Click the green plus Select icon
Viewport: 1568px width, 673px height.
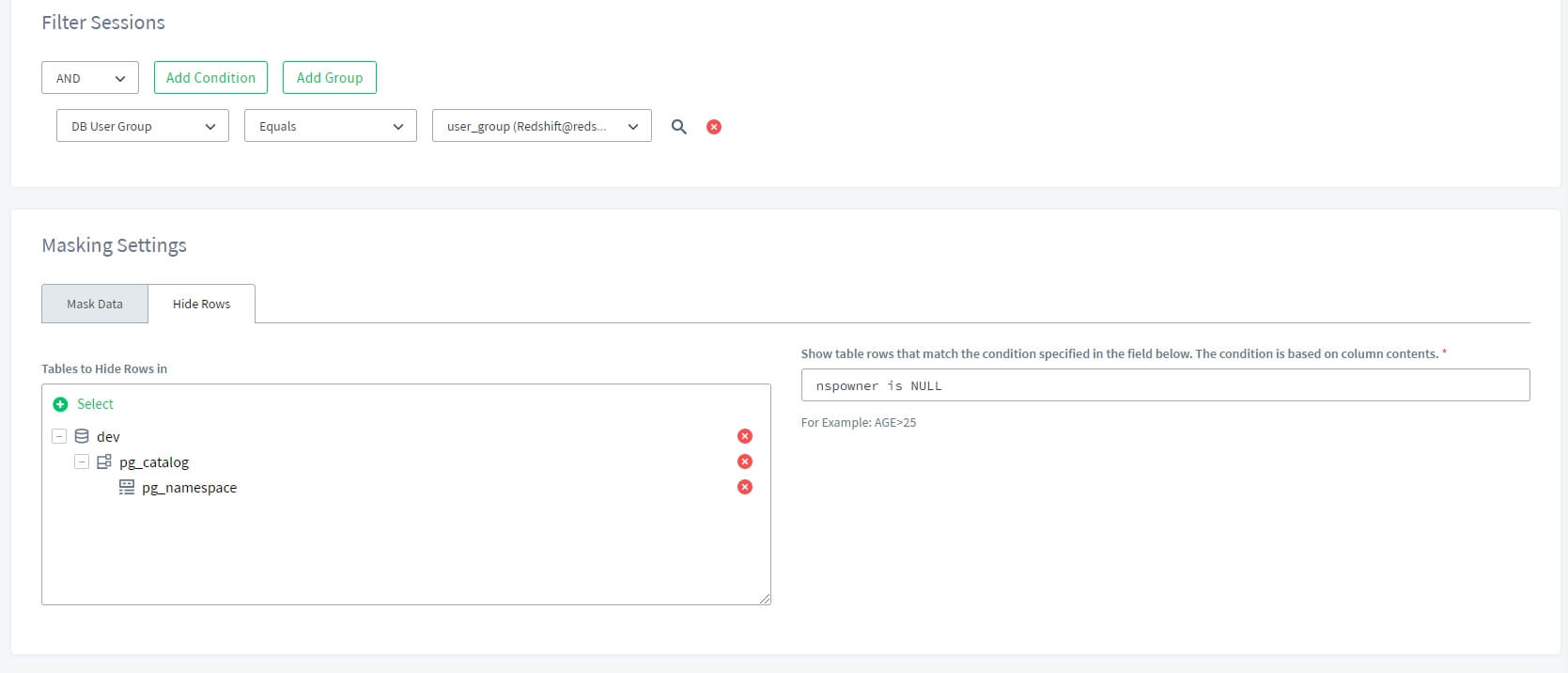coord(61,404)
